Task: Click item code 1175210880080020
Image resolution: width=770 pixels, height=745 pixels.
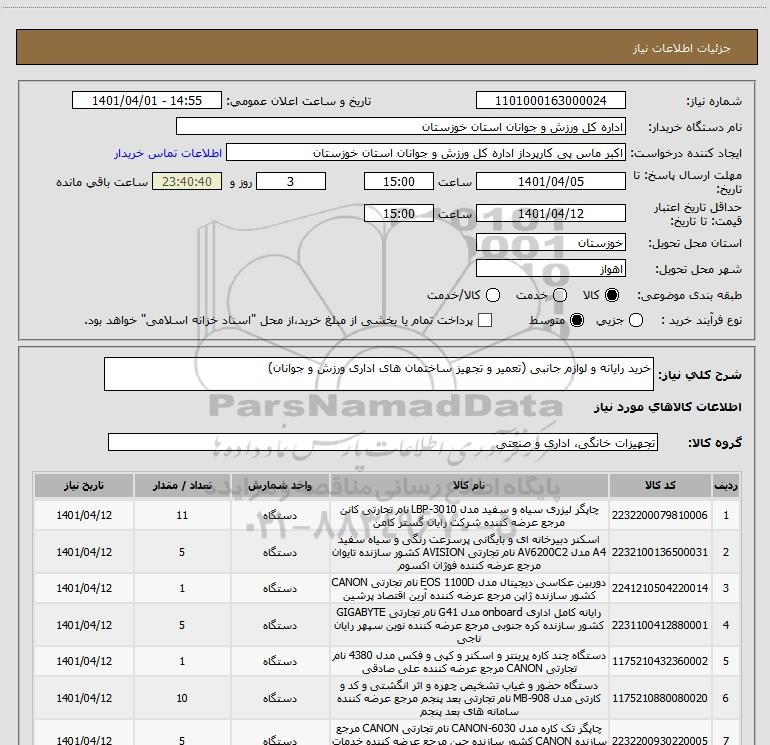Action: click(x=660, y=698)
